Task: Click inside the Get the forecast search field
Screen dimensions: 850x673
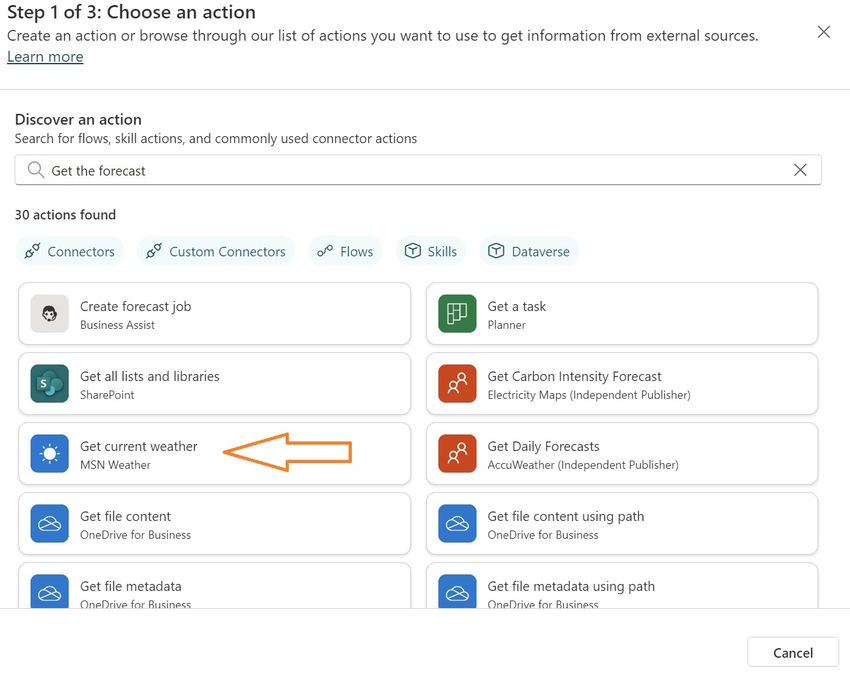Action: (400, 170)
